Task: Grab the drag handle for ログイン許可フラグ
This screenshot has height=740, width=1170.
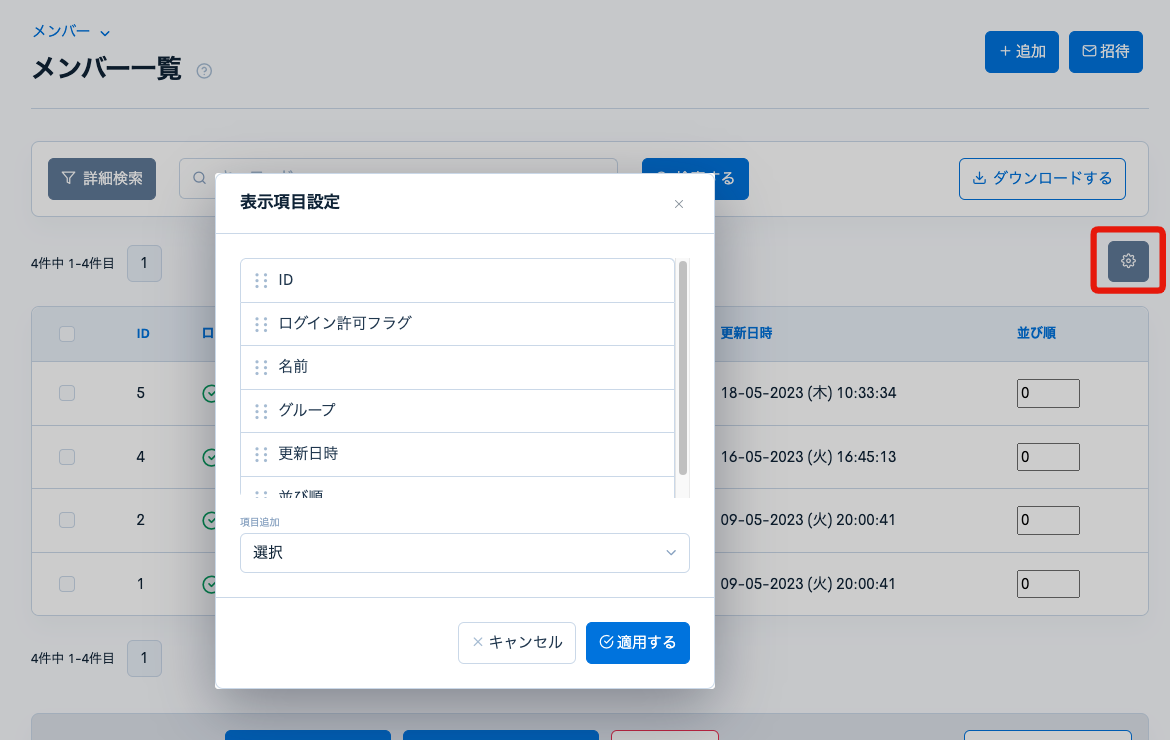Action: [x=261, y=324]
